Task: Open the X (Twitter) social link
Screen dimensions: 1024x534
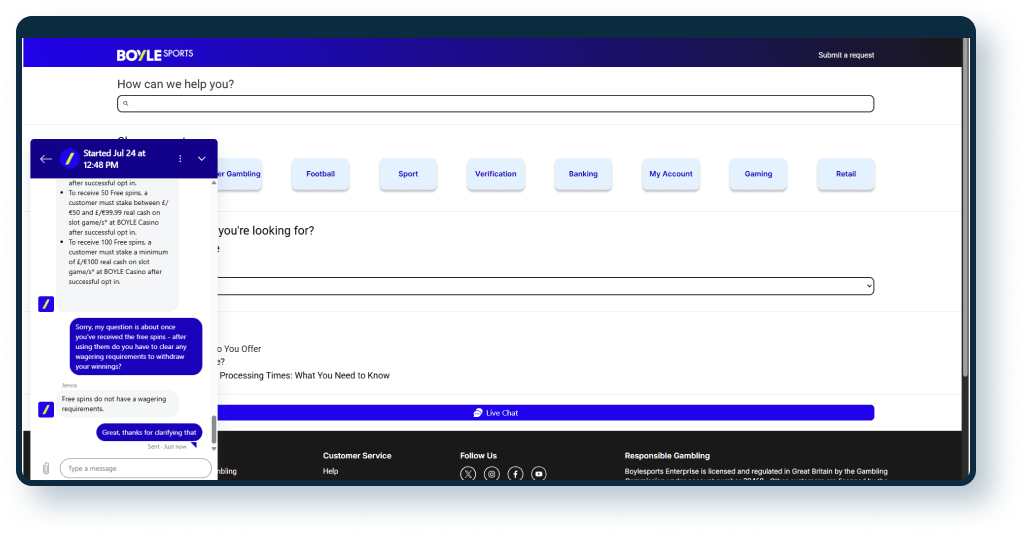Action: coord(468,474)
